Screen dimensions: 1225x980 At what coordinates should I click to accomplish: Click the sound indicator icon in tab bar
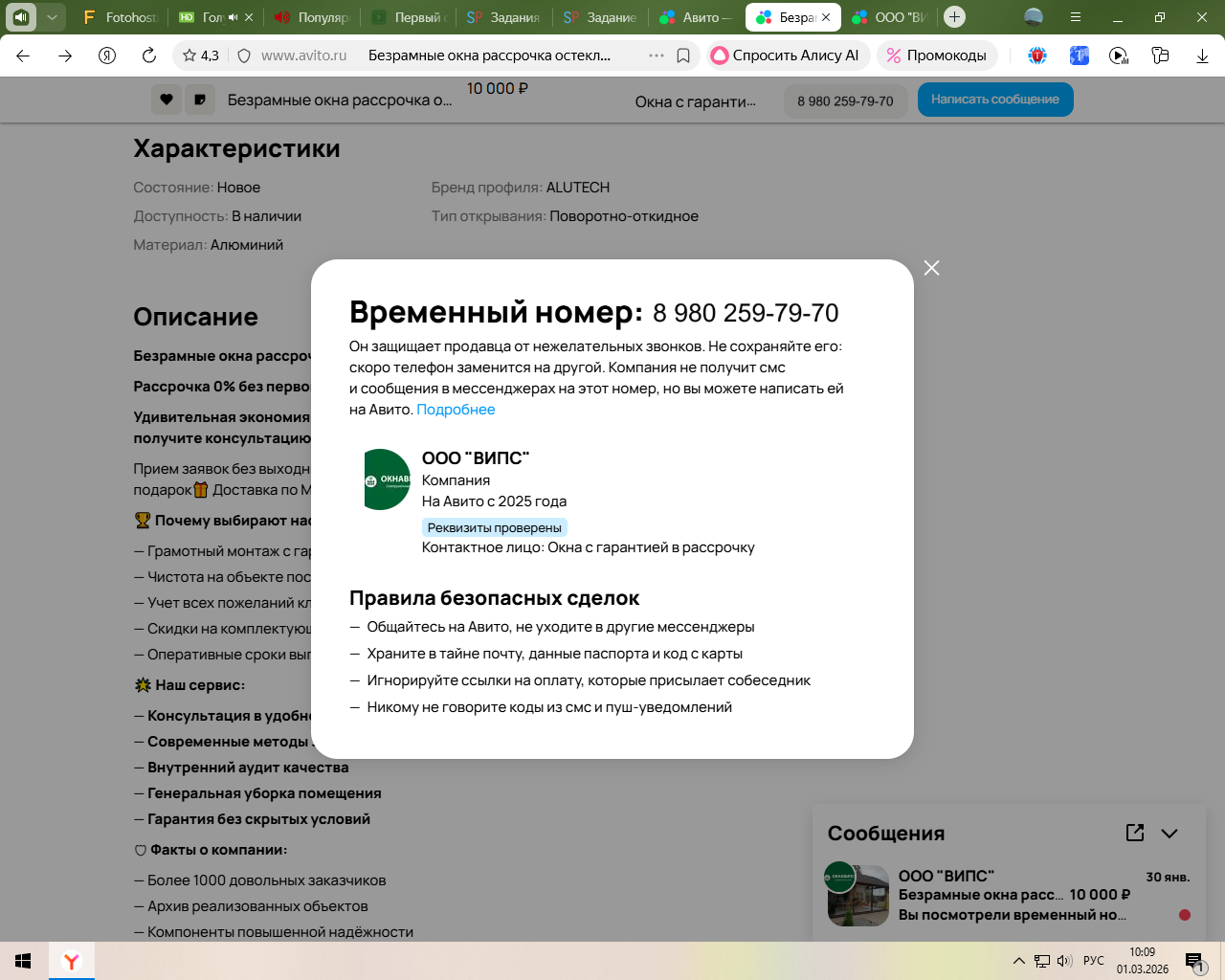21,17
